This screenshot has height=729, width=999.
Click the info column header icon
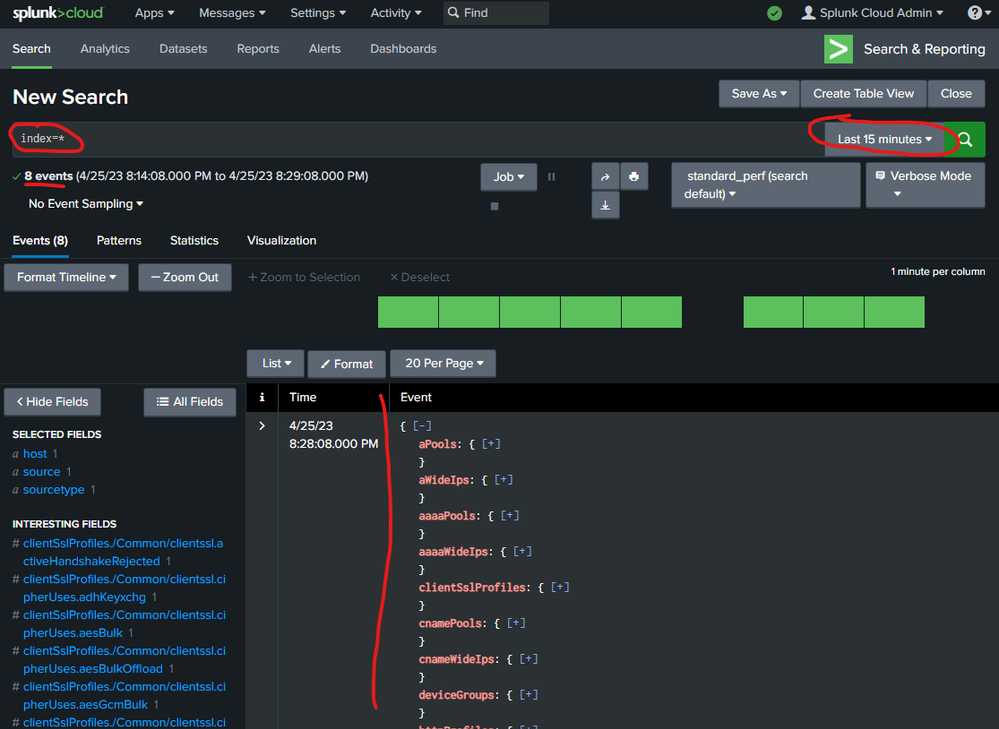point(262,397)
